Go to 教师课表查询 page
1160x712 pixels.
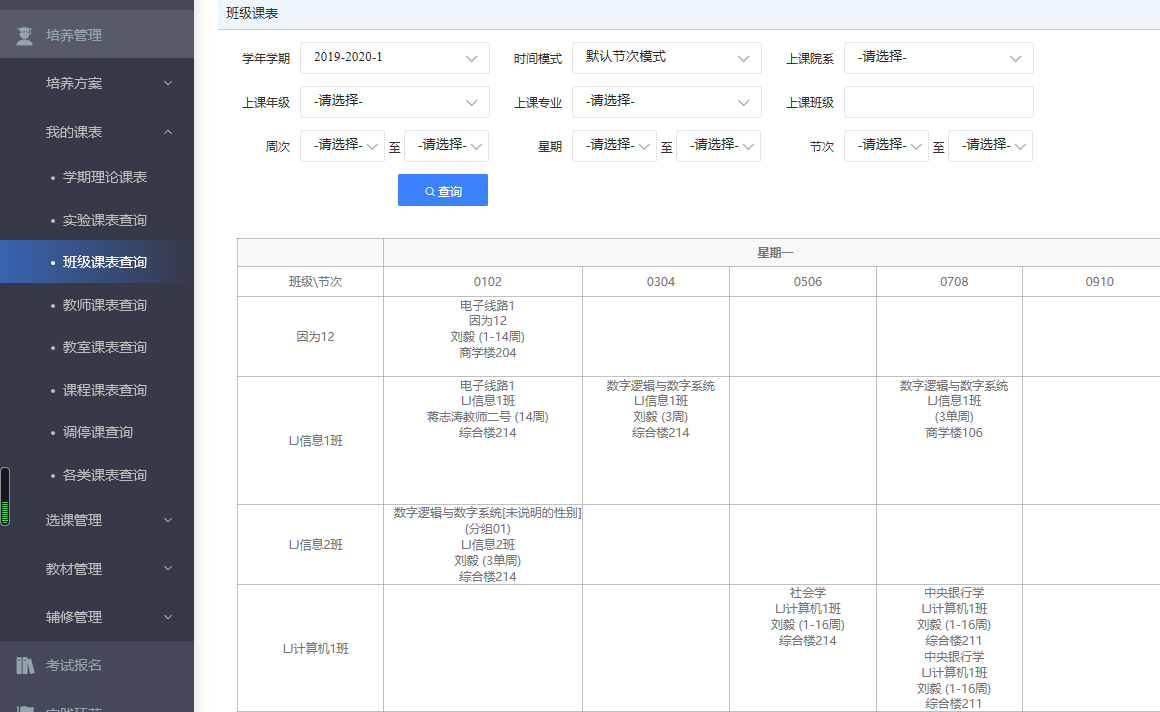coord(104,305)
